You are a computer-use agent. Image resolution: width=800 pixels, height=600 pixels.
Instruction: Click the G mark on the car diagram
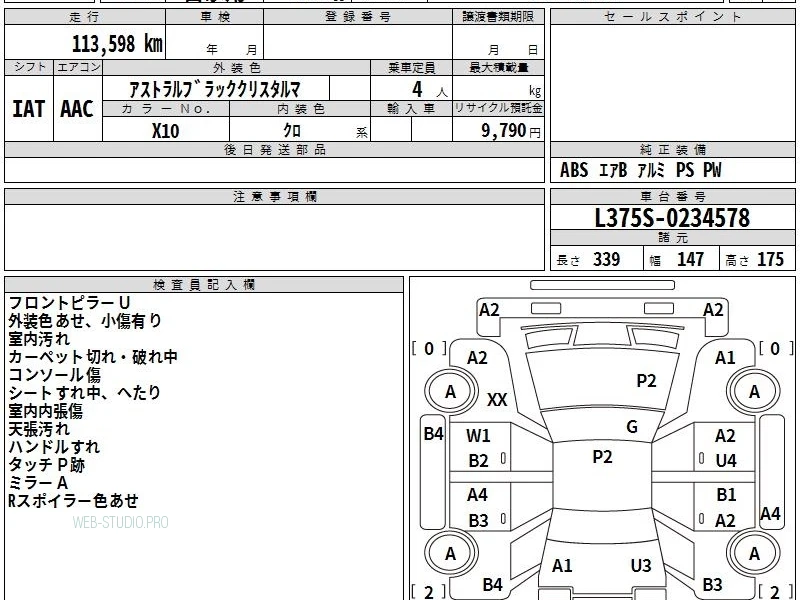coord(632,427)
